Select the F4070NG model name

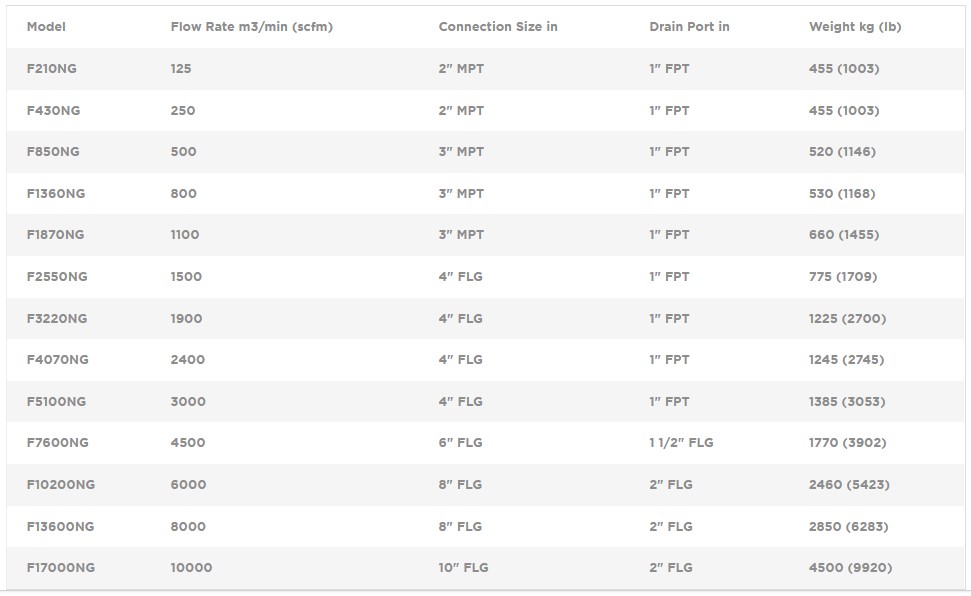click(57, 360)
